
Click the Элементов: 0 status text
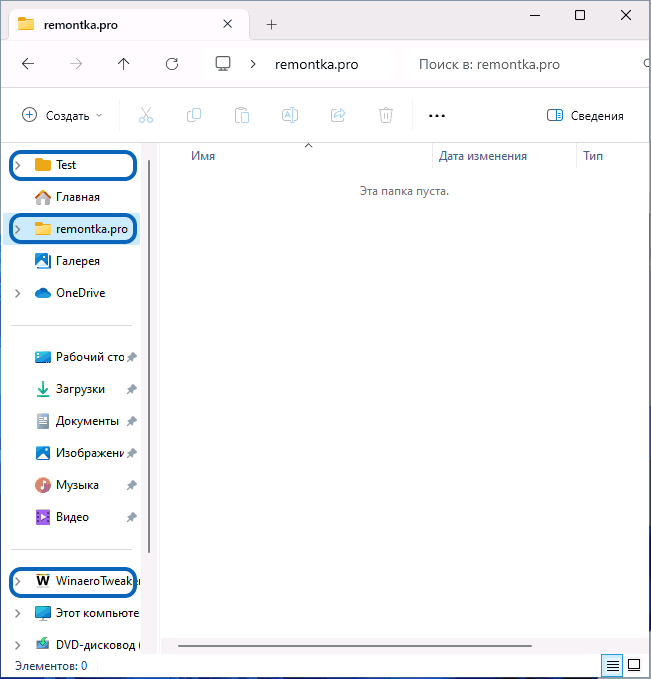point(51,666)
